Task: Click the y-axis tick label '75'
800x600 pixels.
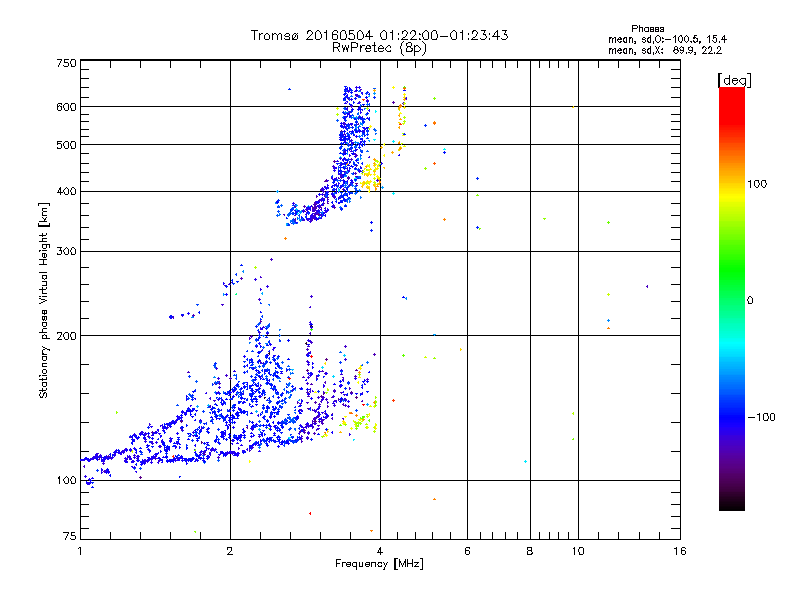Action: (x=70, y=536)
